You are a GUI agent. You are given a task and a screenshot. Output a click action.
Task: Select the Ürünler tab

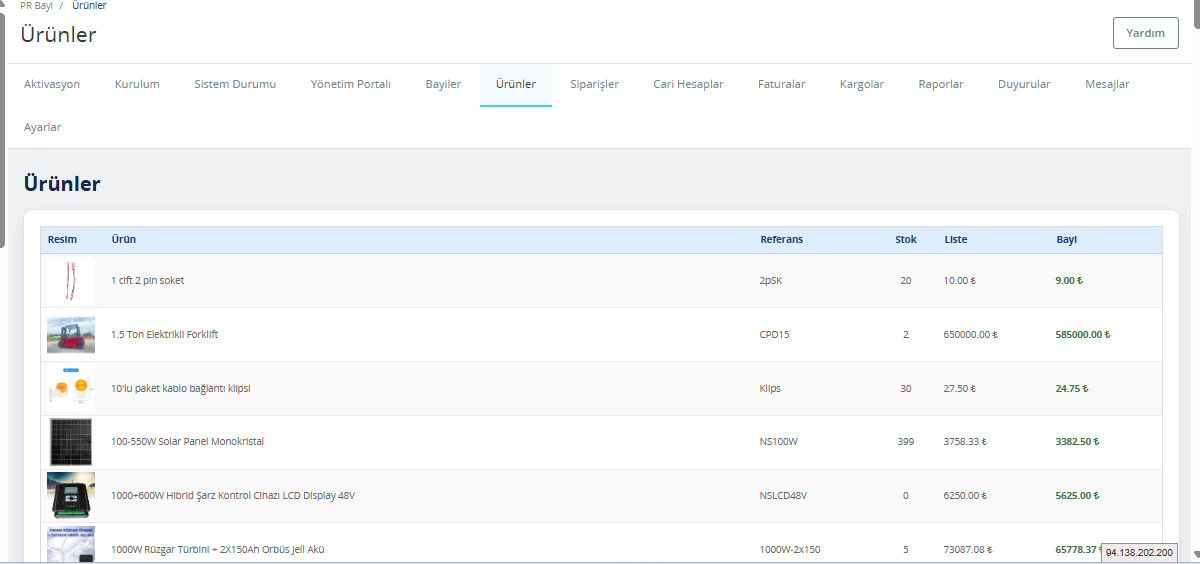tap(516, 84)
